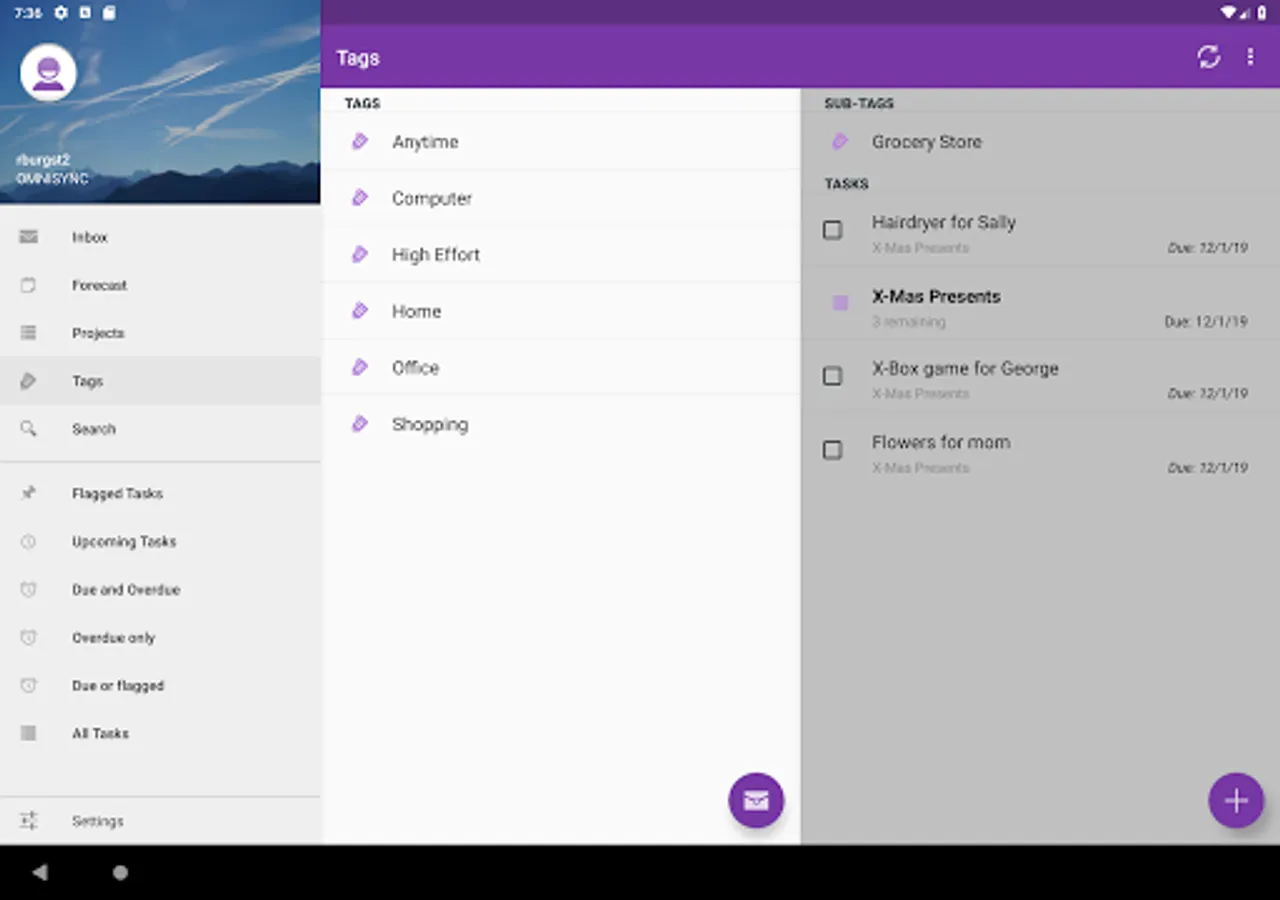Select the Office tag label
The image size is (1280, 900).
point(415,368)
